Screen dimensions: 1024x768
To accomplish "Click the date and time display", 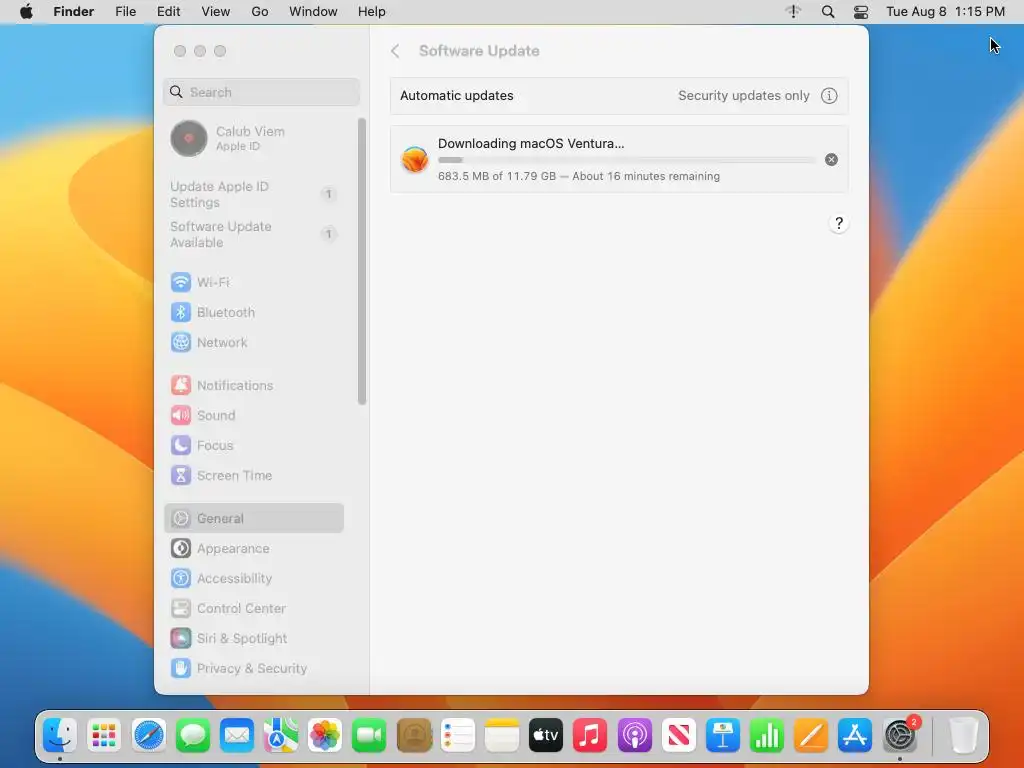I will click(x=945, y=12).
